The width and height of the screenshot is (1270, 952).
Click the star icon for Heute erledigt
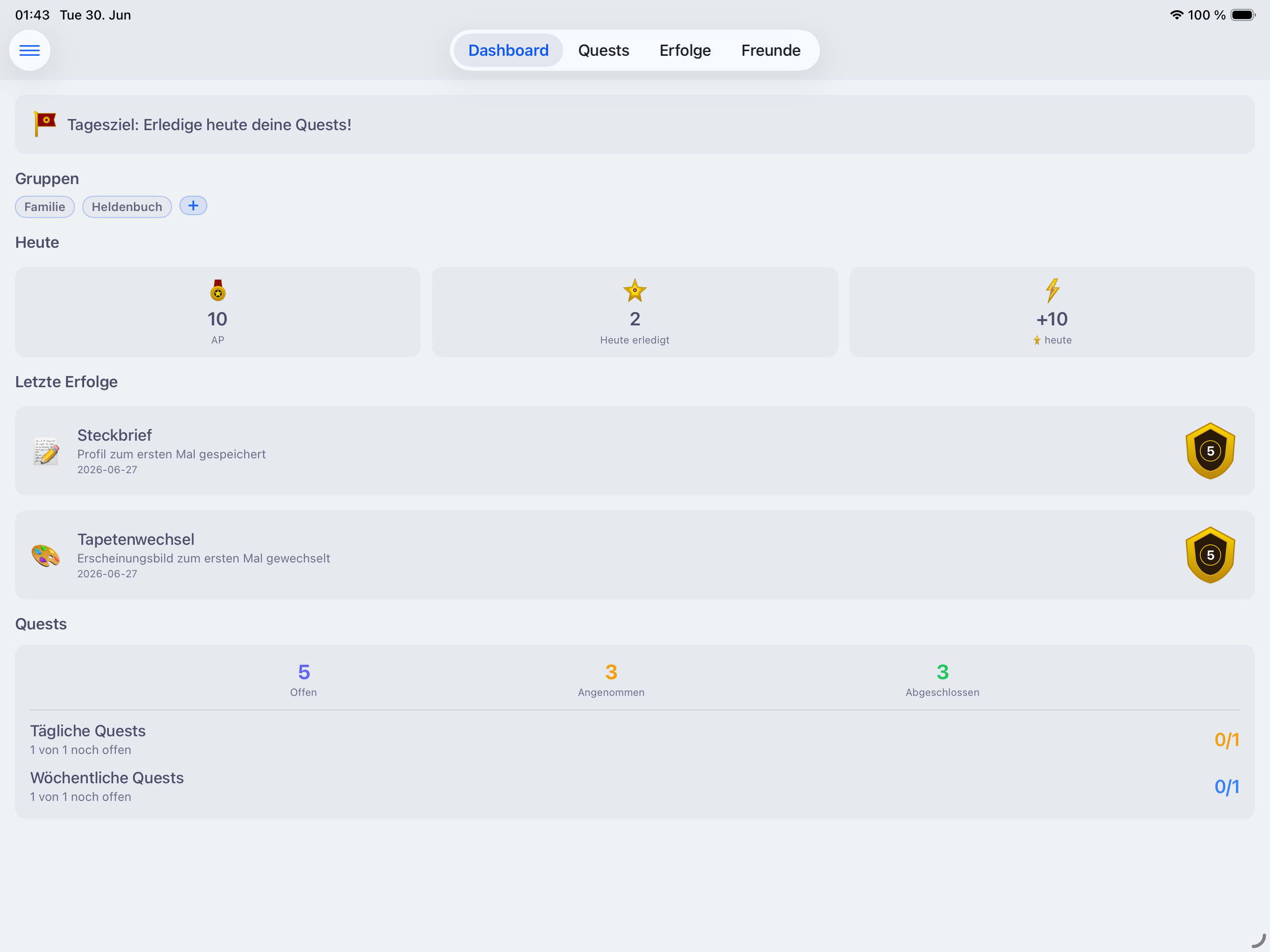(x=635, y=291)
